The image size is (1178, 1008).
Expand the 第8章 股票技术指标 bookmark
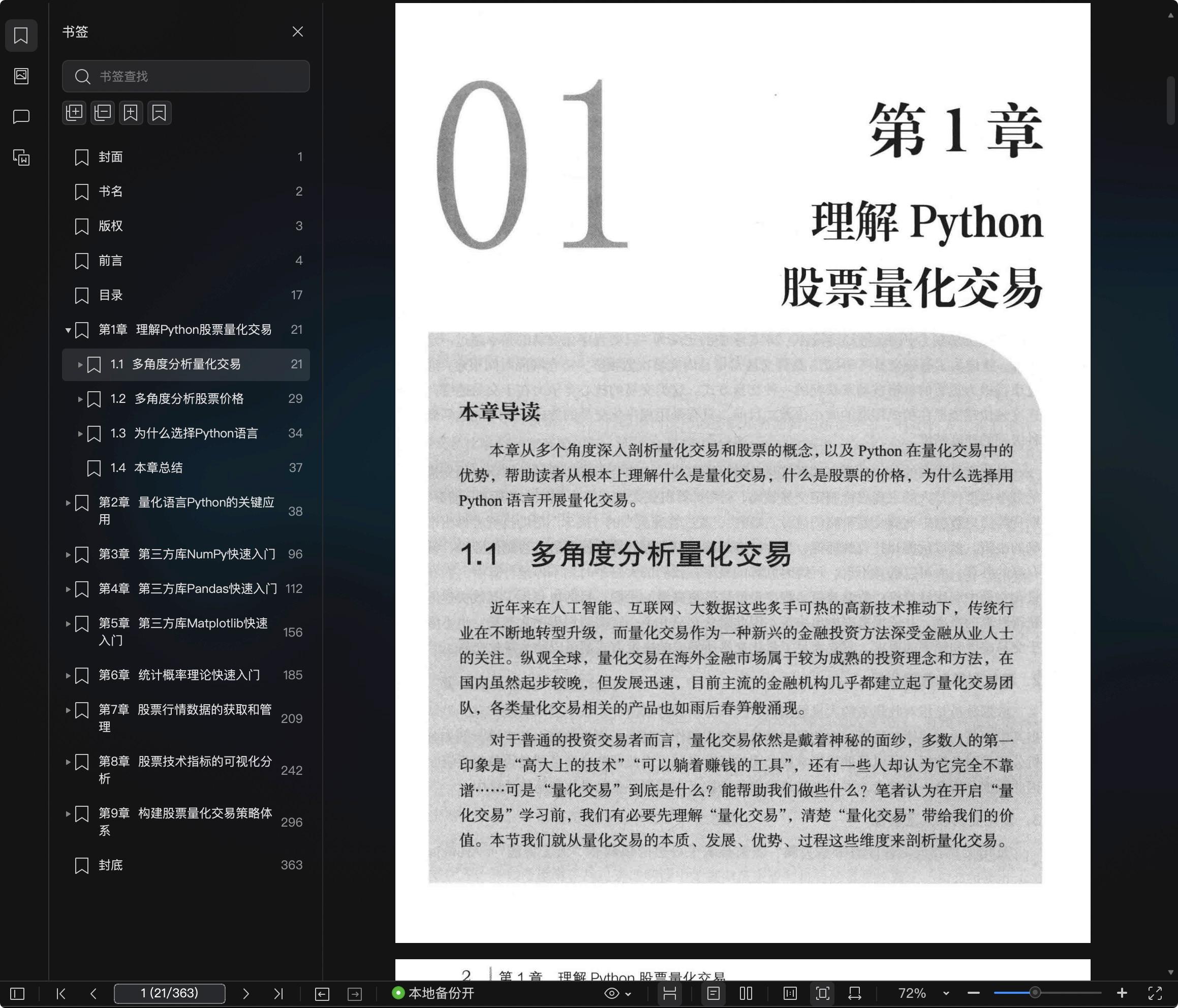pyautogui.click(x=68, y=762)
